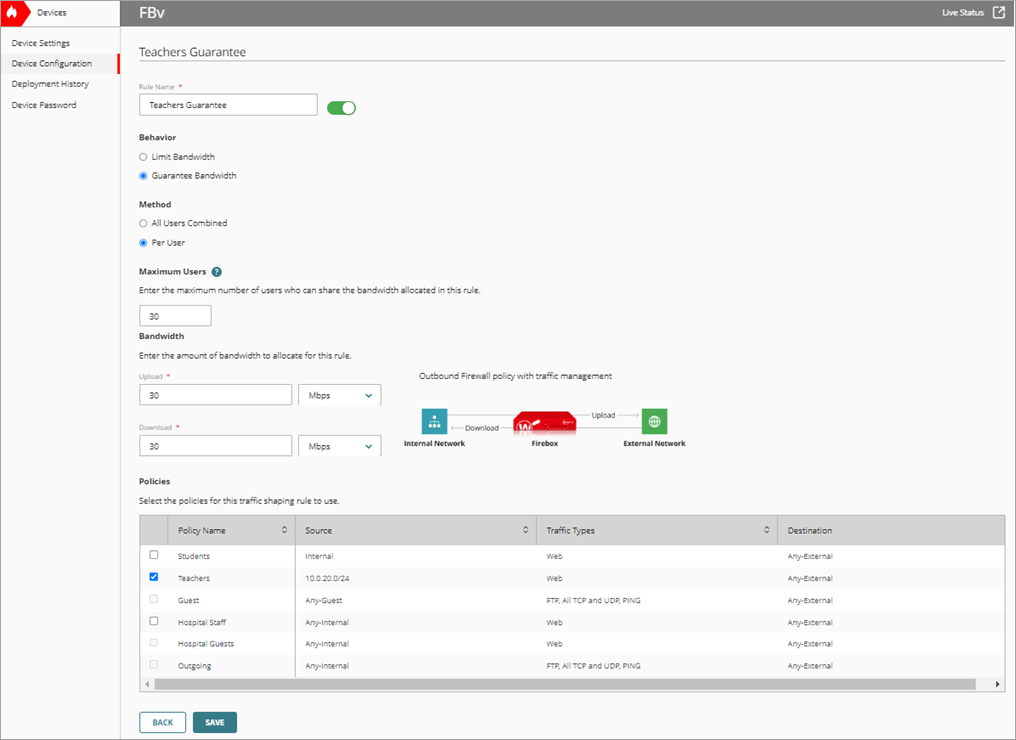Open Live Status in new window
The height and width of the screenshot is (740, 1016).
tap(997, 12)
